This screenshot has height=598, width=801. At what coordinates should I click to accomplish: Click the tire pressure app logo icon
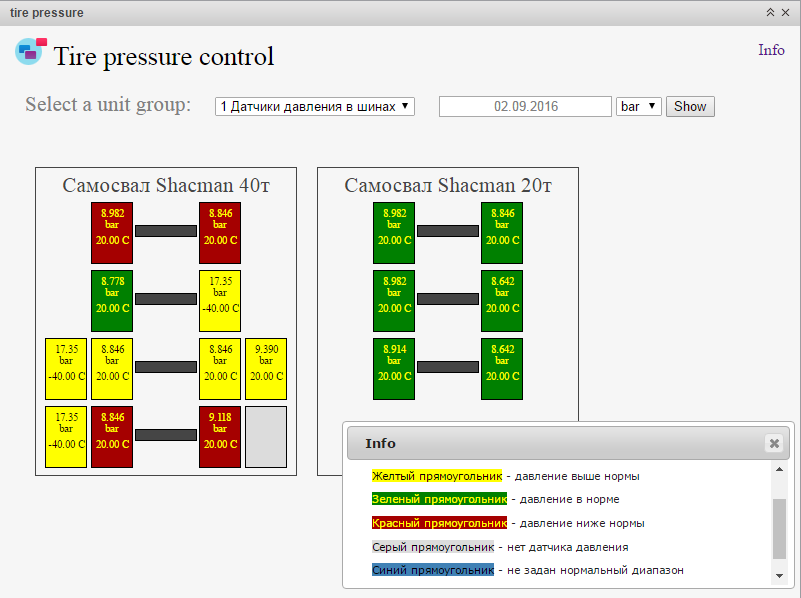[x=31, y=51]
